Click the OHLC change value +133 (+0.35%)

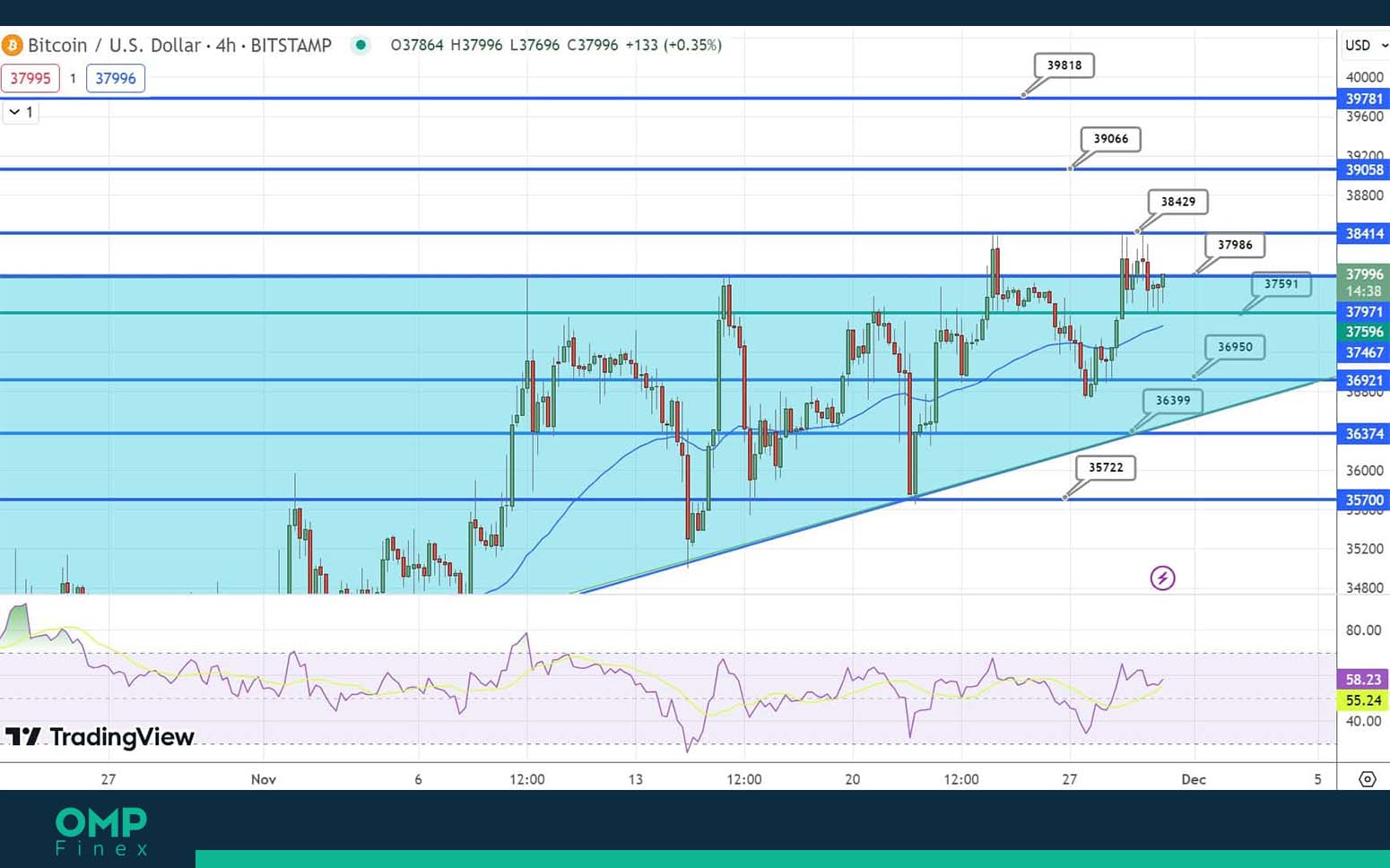(673, 45)
